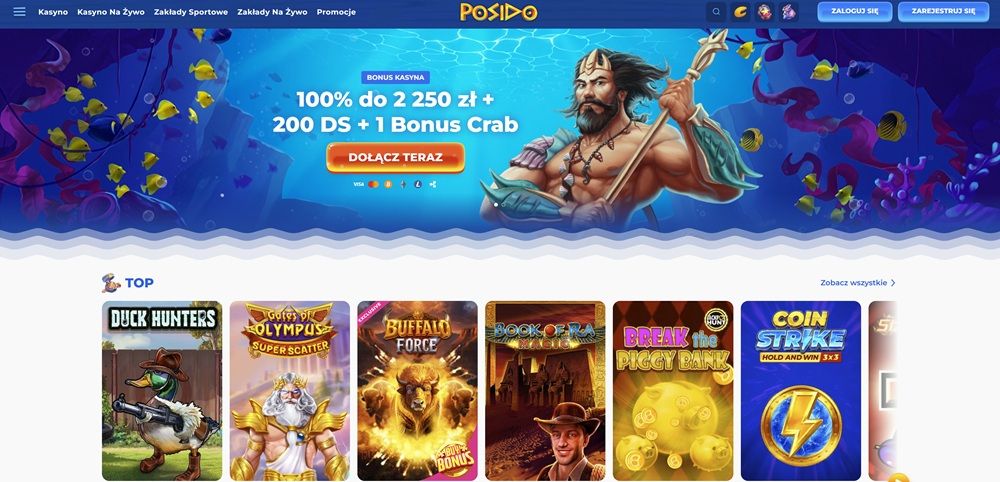The image size is (1000, 482).
Task: Open the hamburger menu
Action: pos(20,11)
